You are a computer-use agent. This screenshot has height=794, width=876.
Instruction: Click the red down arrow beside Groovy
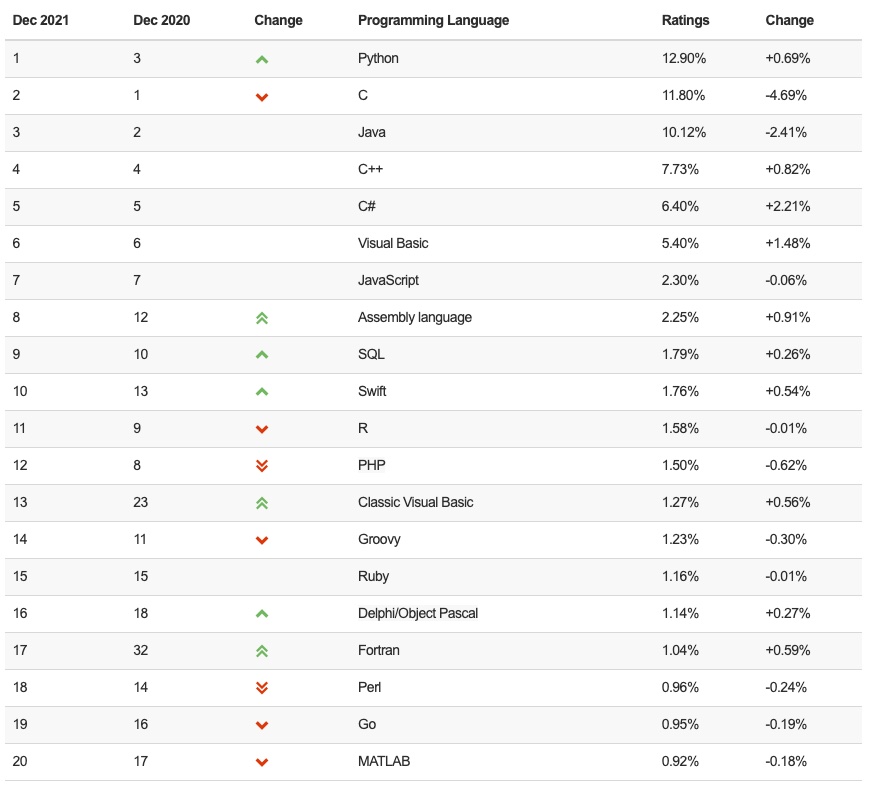click(x=261, y=540)
